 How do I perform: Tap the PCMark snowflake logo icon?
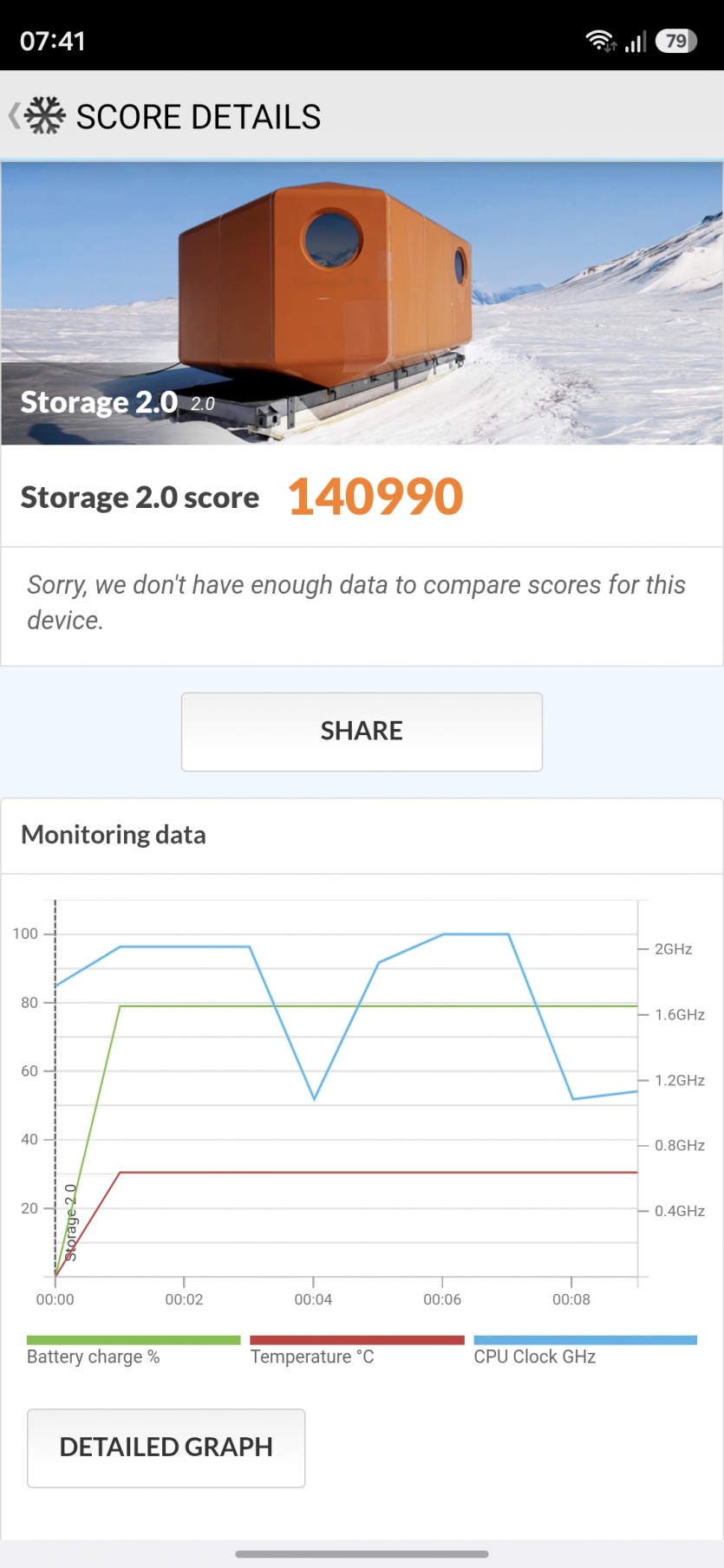pyautogui.click(x=45, y=115)
